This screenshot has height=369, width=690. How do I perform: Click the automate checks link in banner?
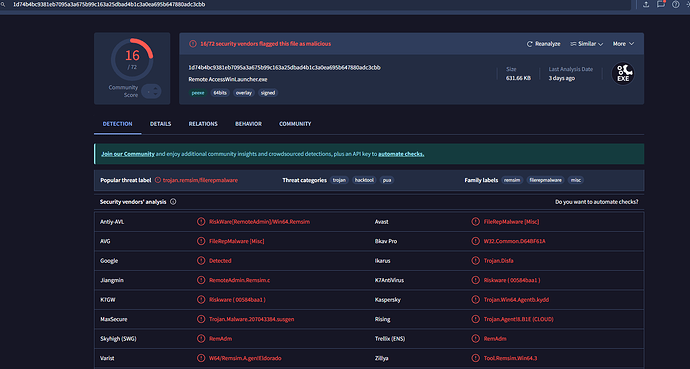401,154
